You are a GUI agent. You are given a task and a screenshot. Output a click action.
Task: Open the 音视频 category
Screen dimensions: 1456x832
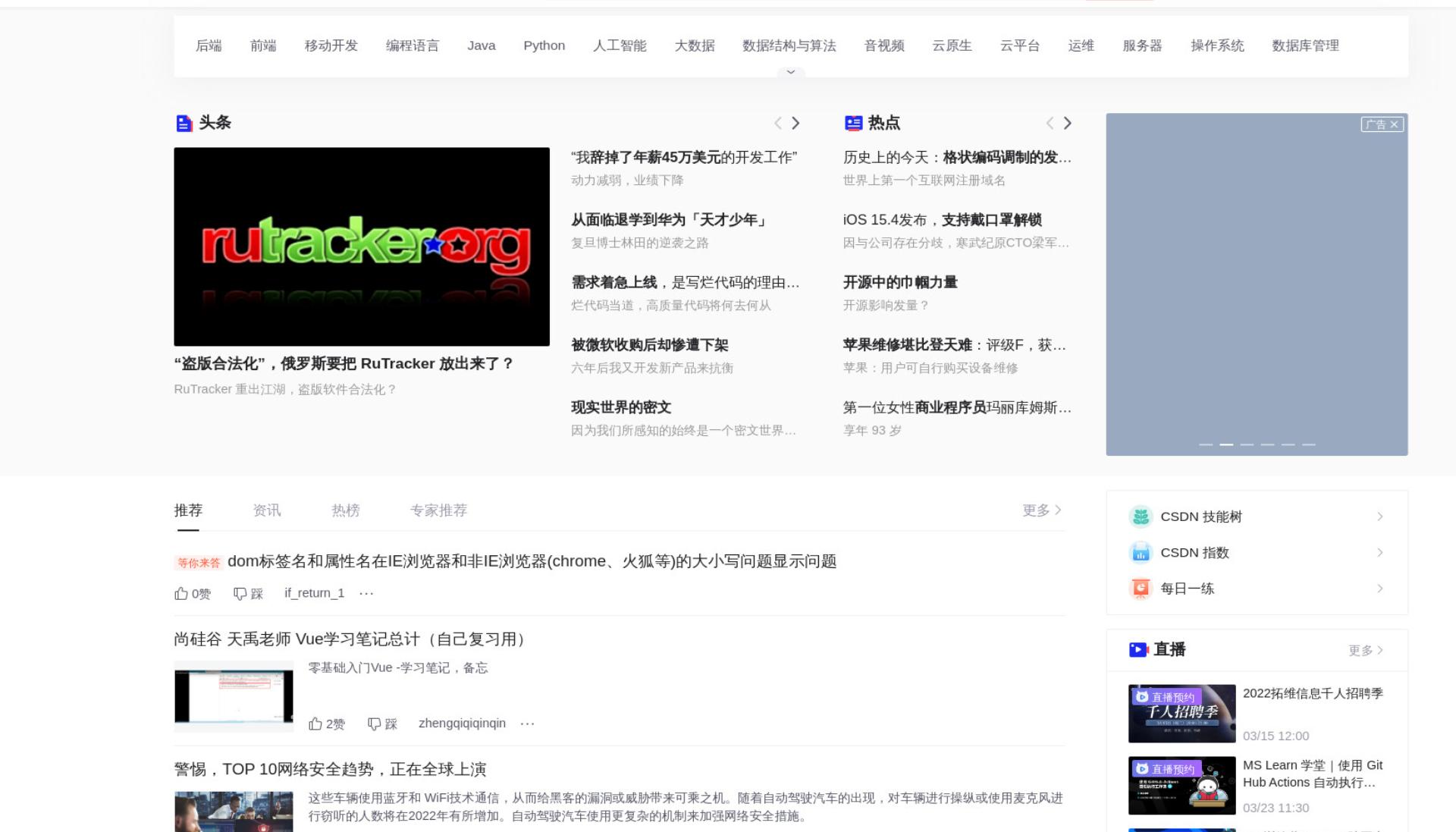pos(884,46)
